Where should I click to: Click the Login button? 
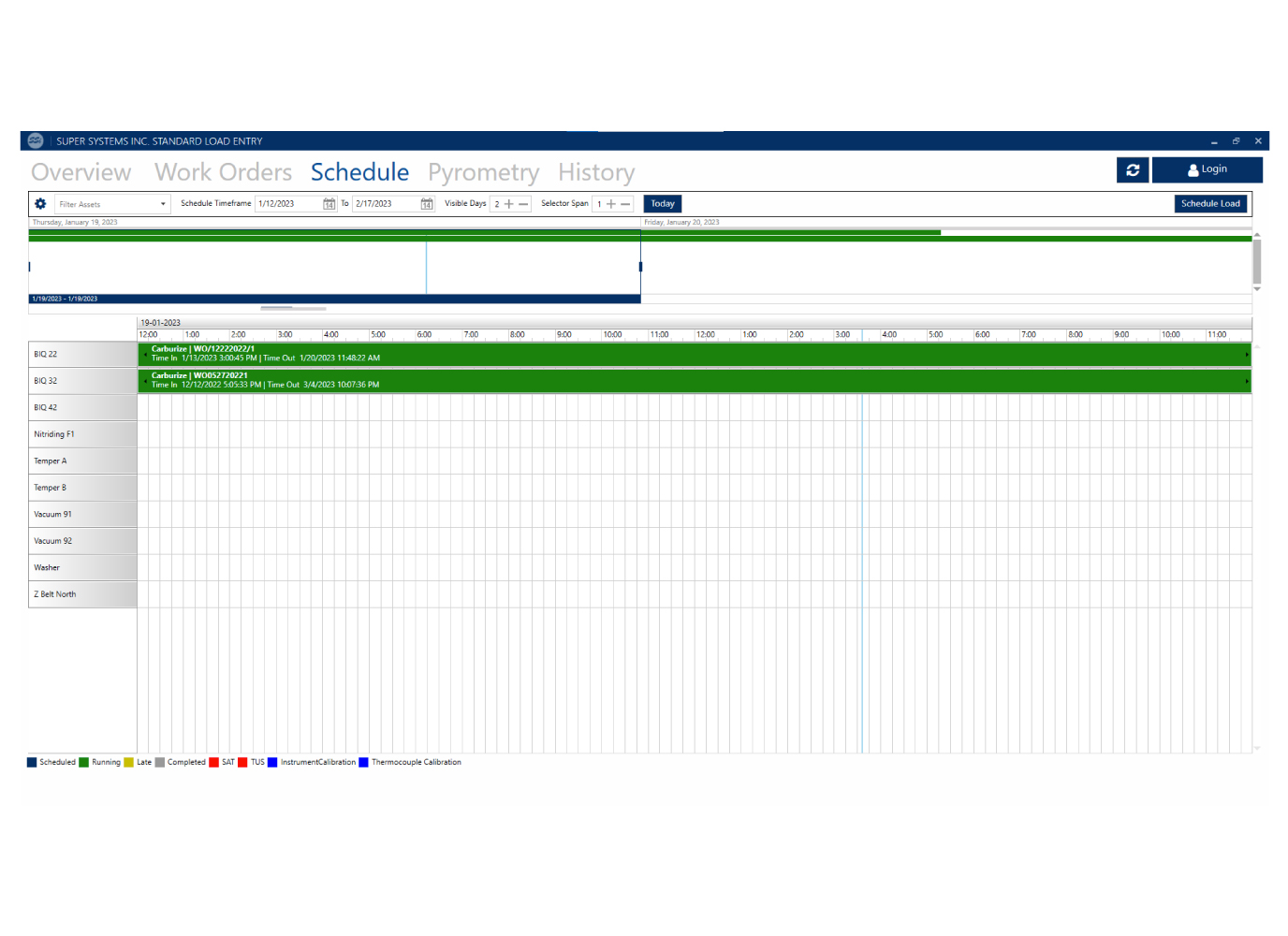pyautogui.click(x=1207, y=169)
